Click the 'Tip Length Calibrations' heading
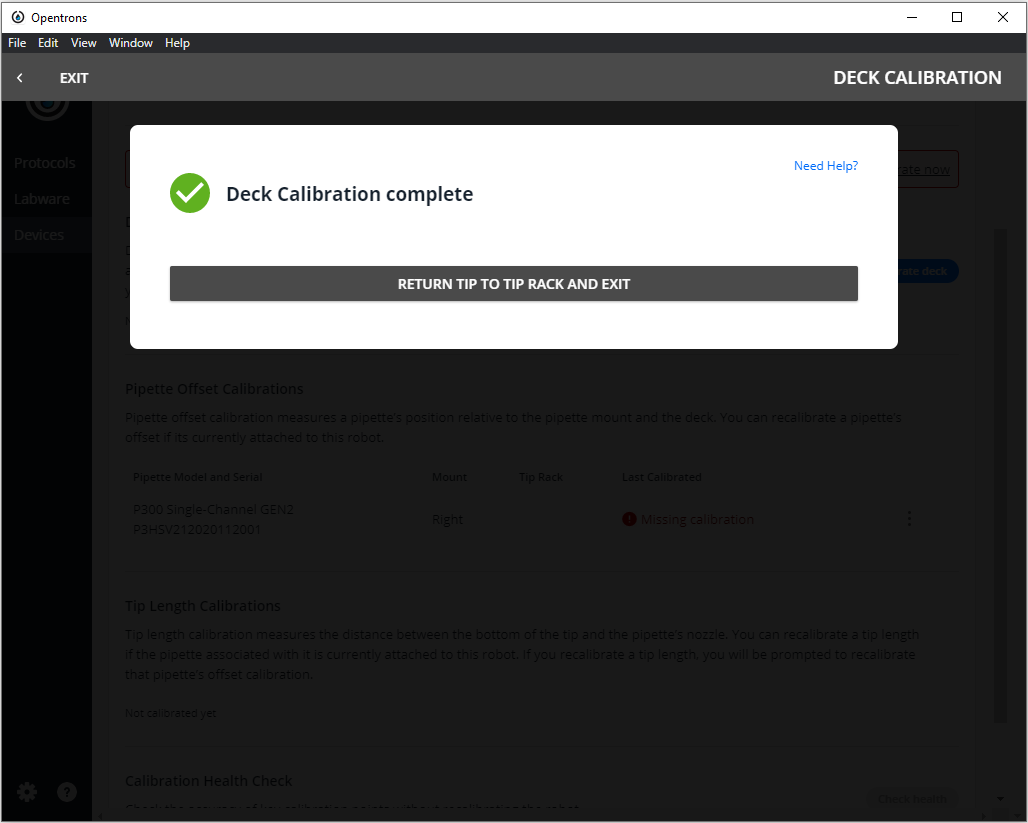This screenshot has width=1028, height=823. 203,606
